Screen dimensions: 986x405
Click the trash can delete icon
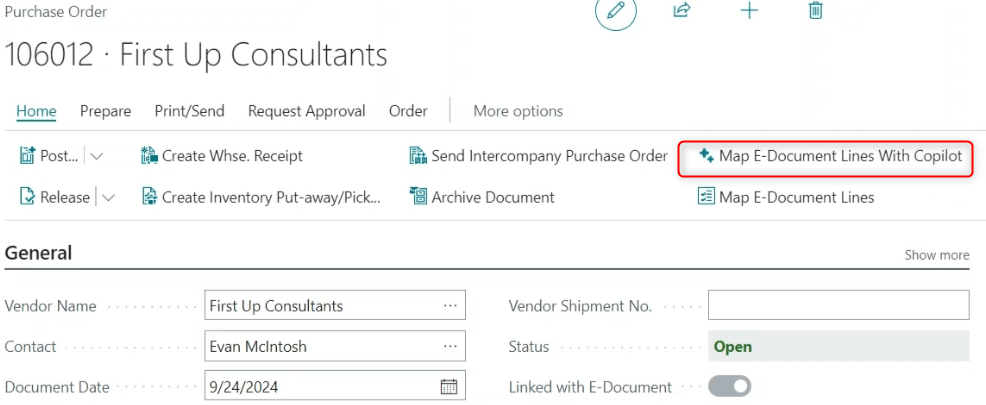pos(816,11)
